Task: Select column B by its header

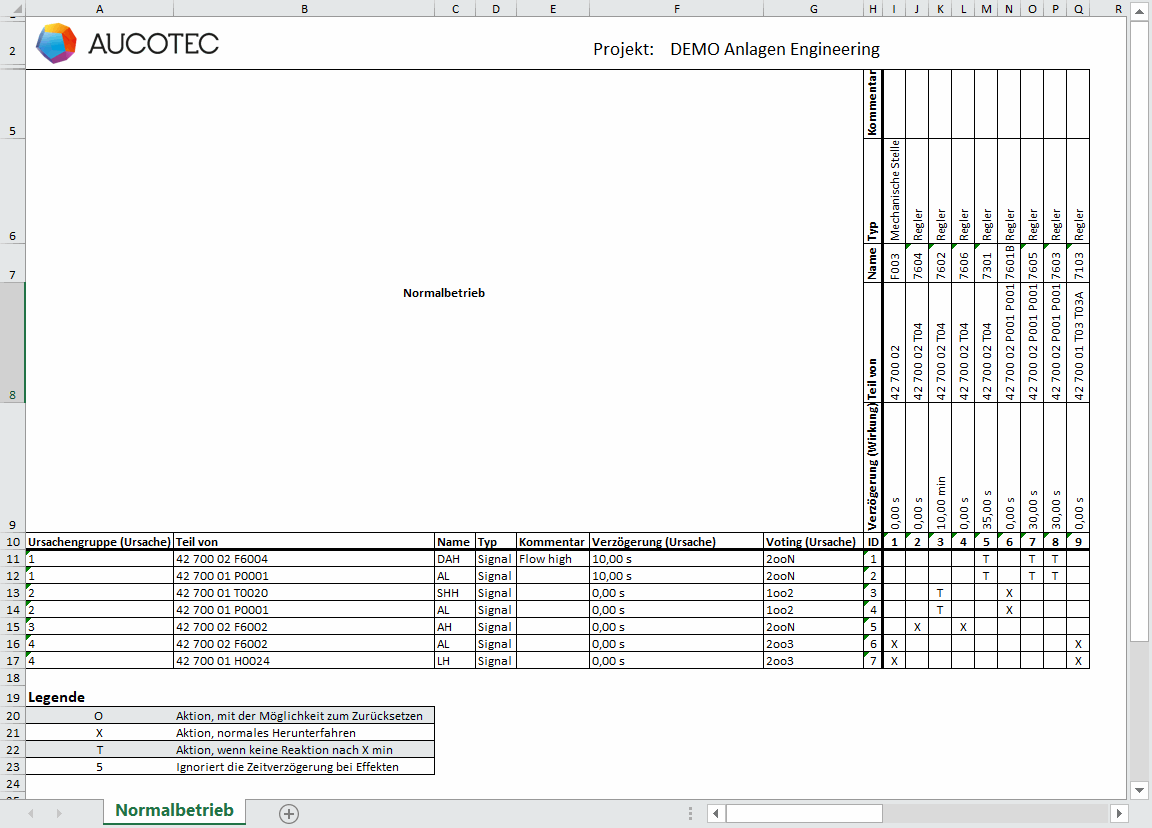Action: 304,8
